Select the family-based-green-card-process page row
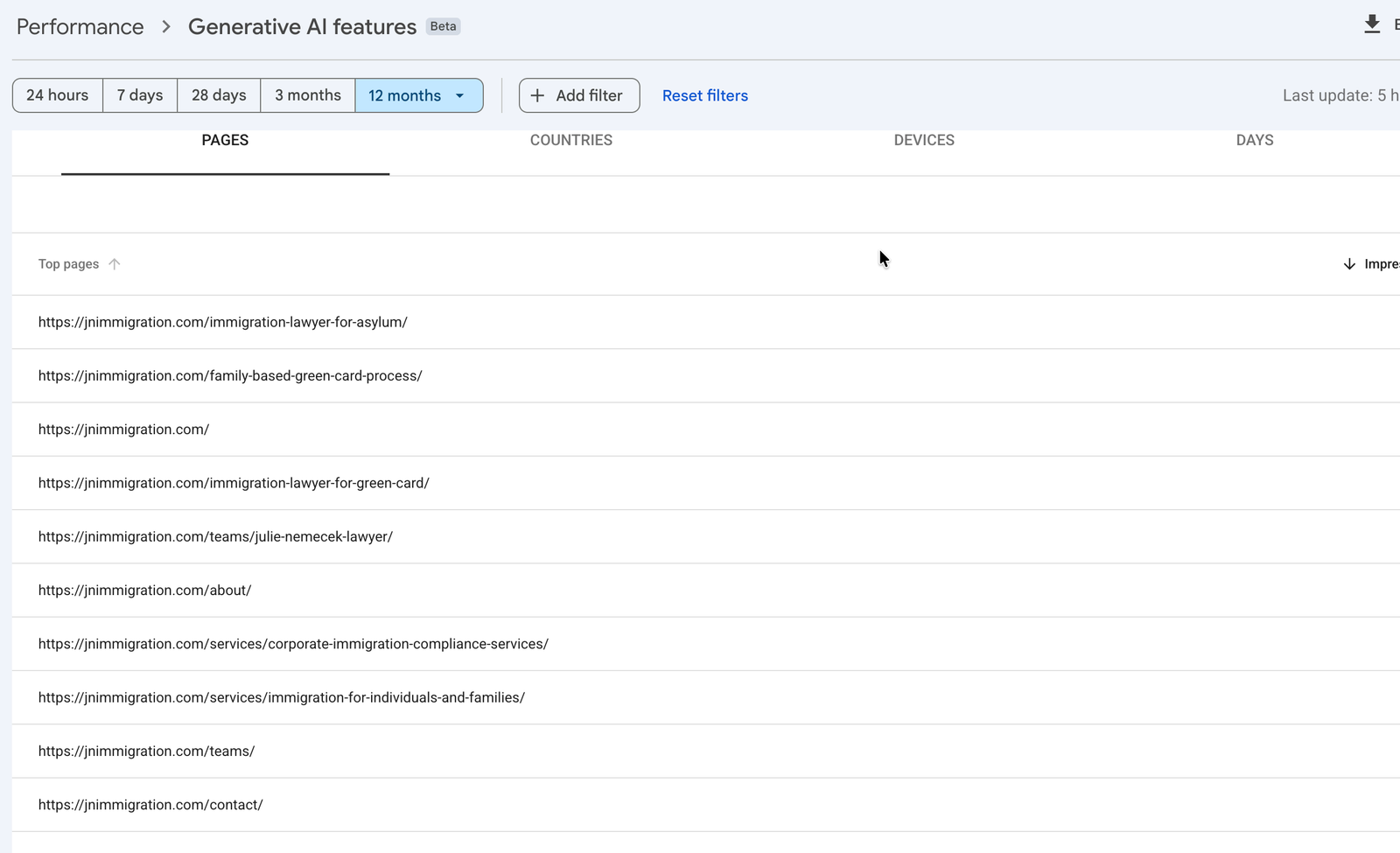The image size is (1400, 853). point(706,375)
